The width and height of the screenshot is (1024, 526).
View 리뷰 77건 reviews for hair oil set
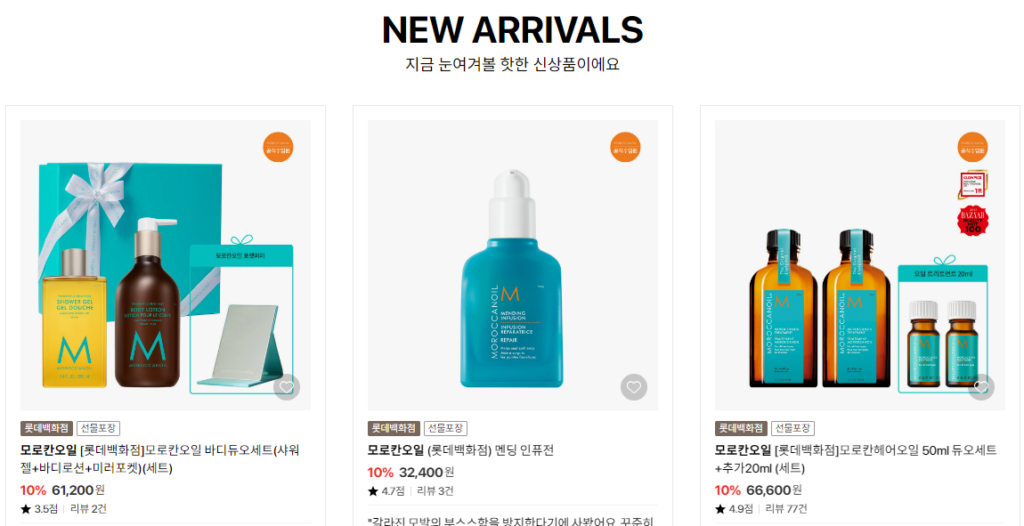[786, 509]
